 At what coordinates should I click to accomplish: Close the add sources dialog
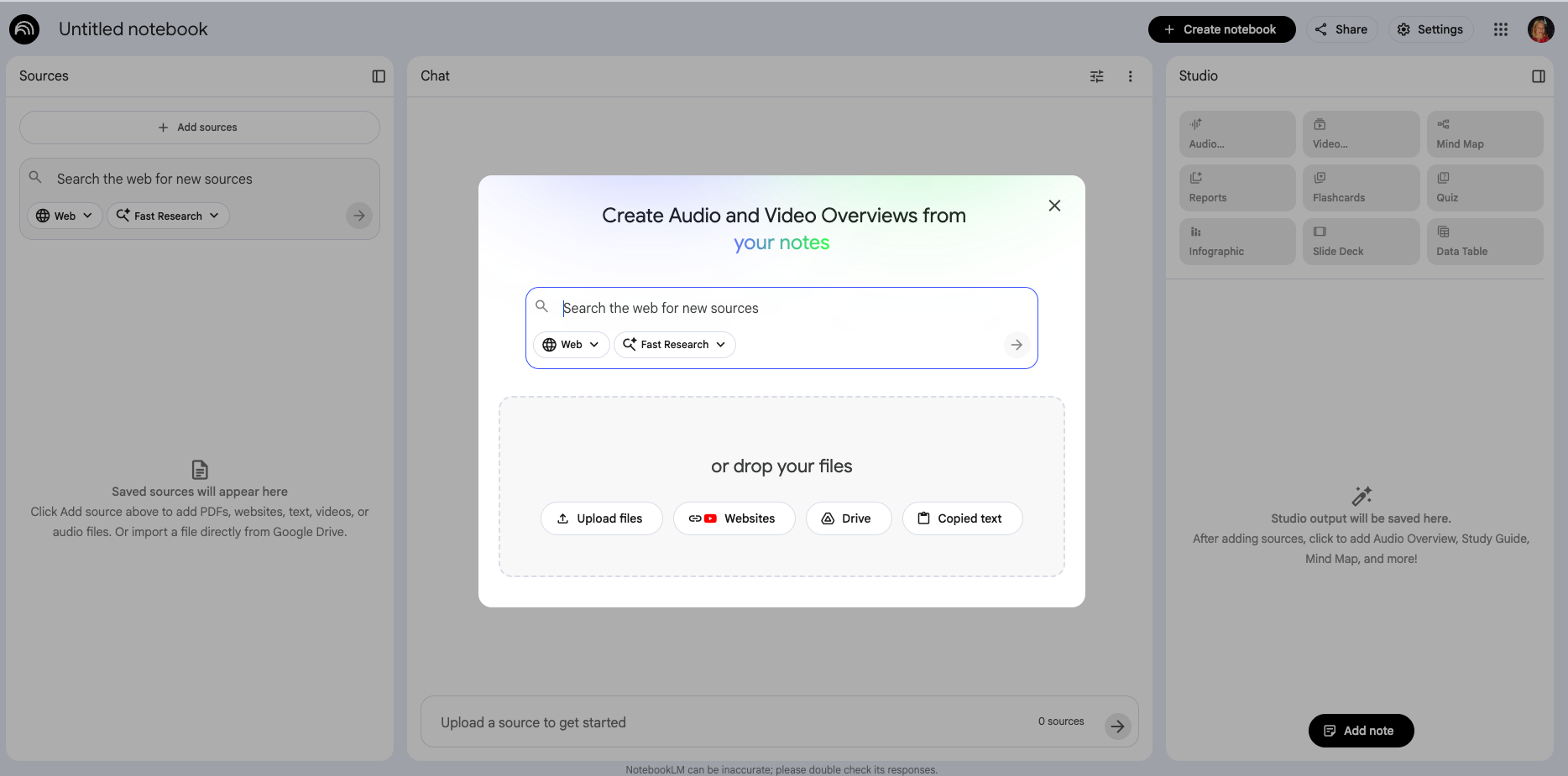[1055, 206]
